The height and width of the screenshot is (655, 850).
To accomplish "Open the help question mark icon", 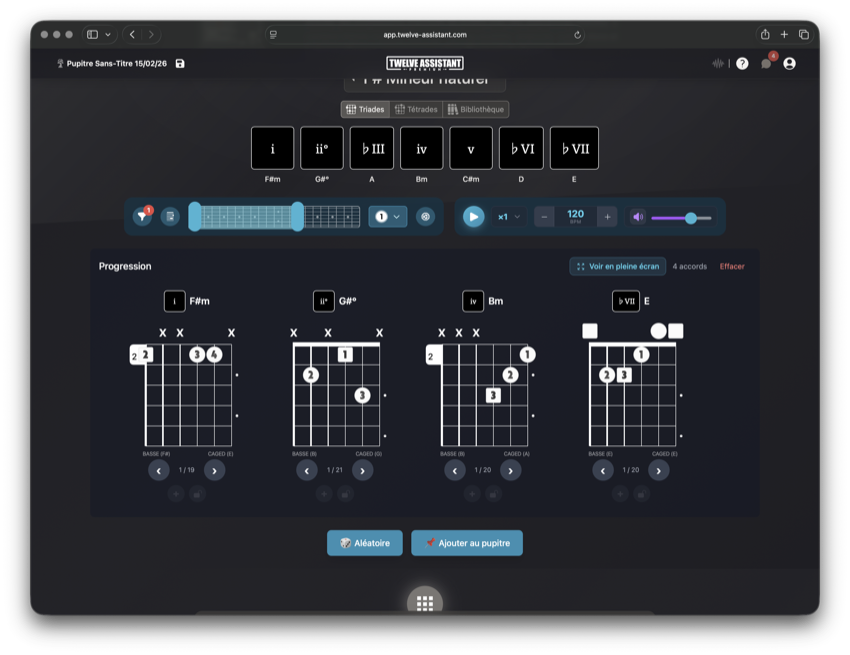I will (742, 63).
